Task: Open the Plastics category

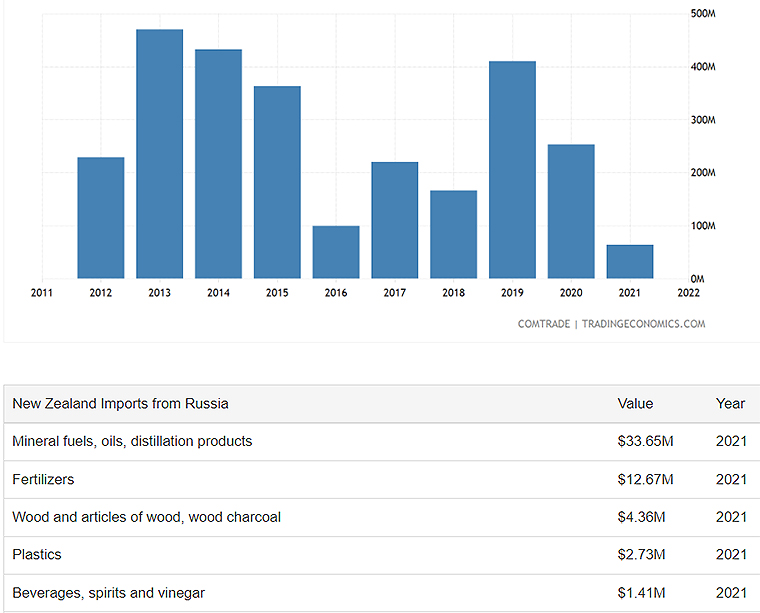Action: (36, 555)
